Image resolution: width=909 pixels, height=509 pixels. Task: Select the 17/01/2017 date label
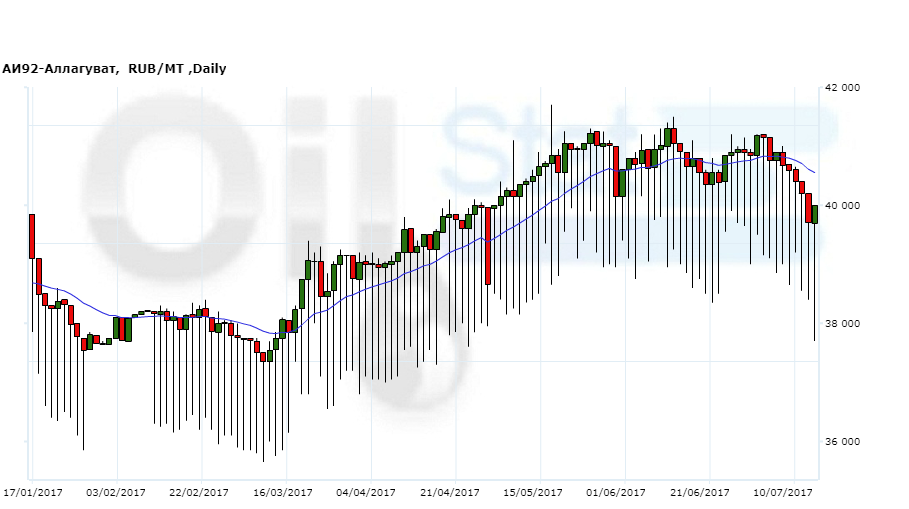pos(34,493)
